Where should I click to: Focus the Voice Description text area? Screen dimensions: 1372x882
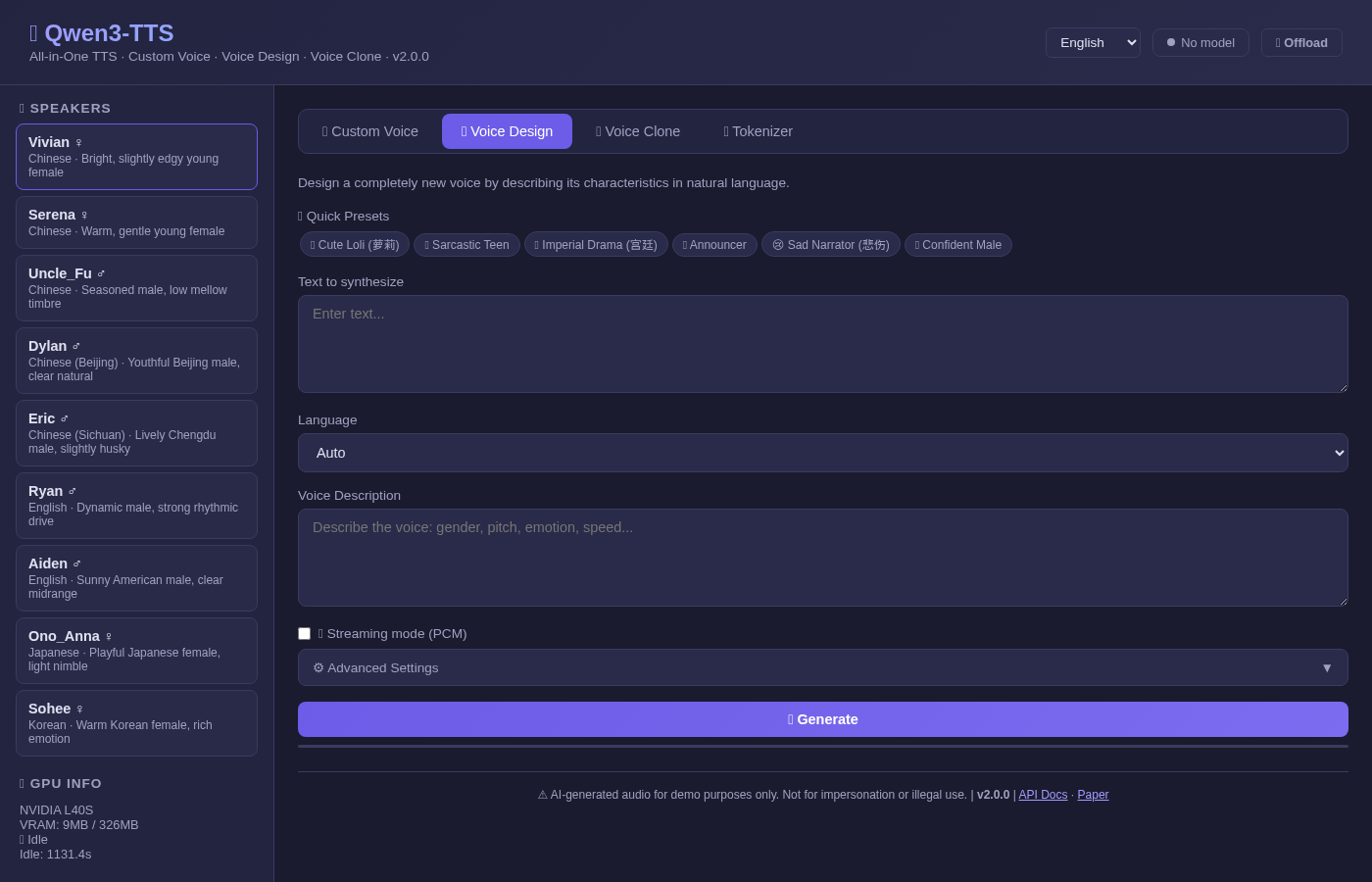823,558
